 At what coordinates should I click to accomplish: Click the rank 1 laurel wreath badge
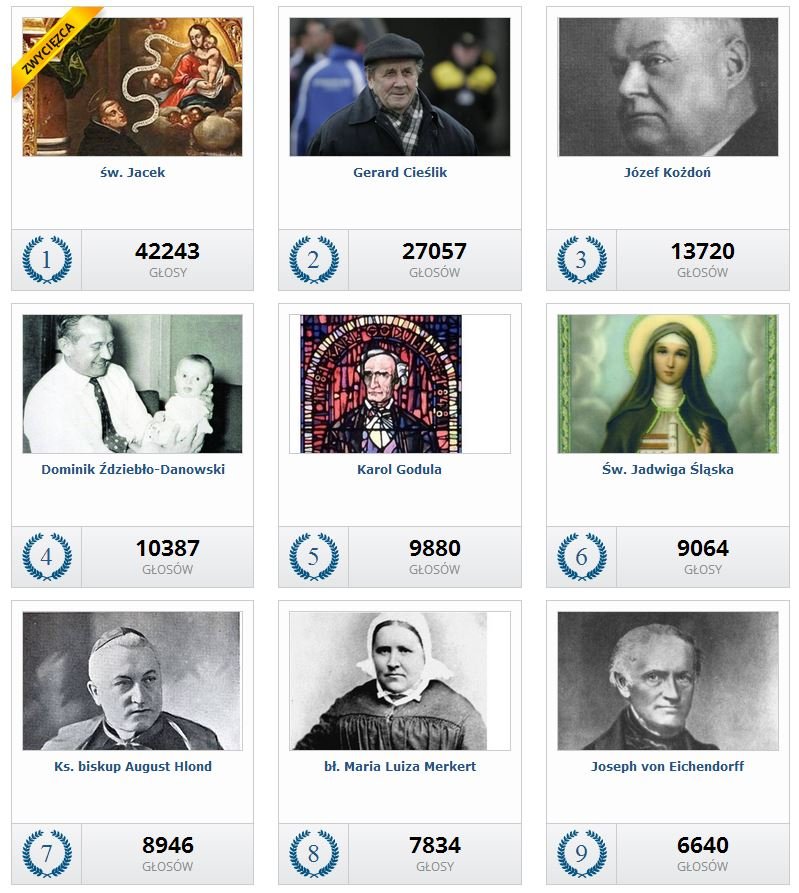pos(47,260)
